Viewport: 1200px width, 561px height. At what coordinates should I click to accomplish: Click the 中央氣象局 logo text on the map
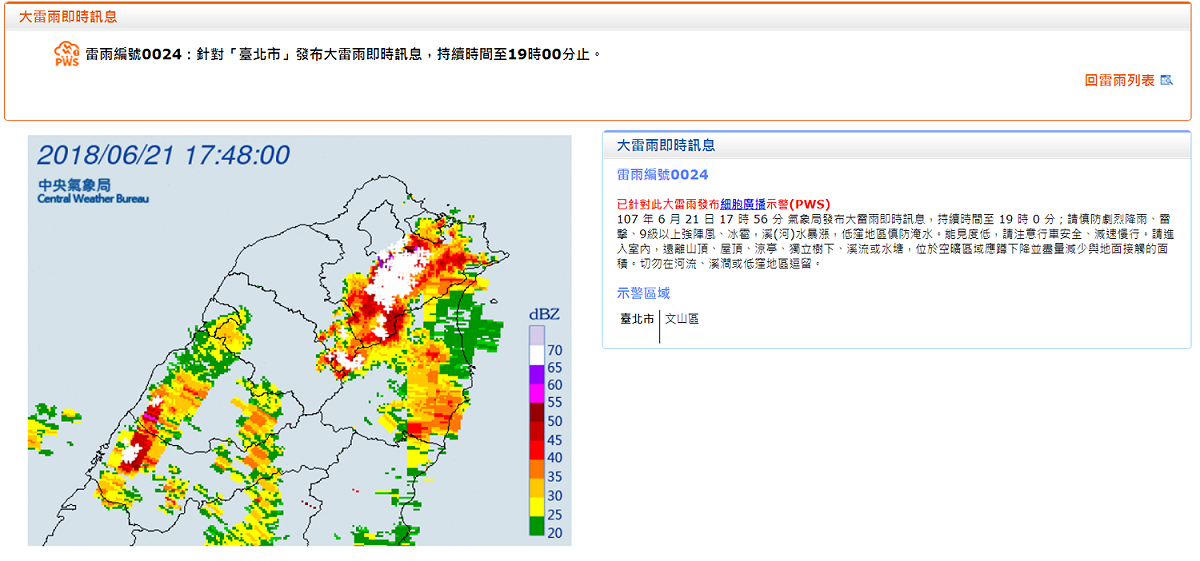coord(74,185)
